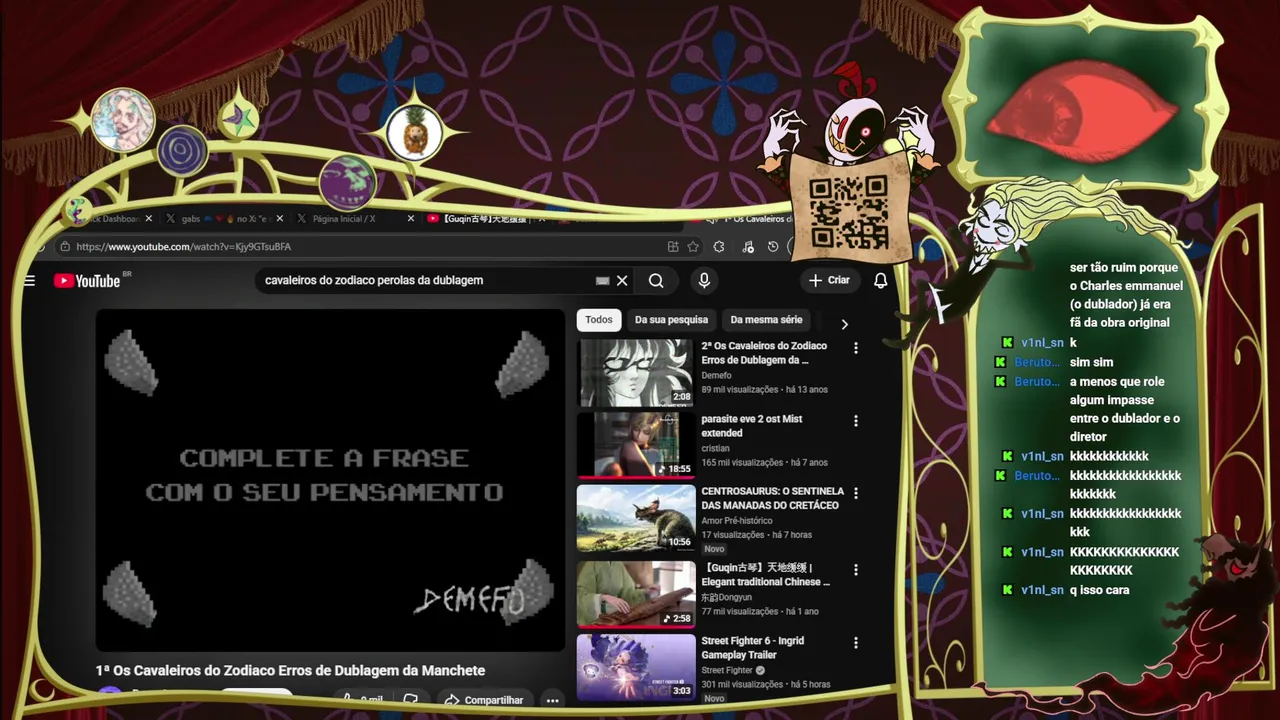Screen dimensions: 1280x720
Task: Go to the YouTube home logo
Action: [x=87, y=281]
